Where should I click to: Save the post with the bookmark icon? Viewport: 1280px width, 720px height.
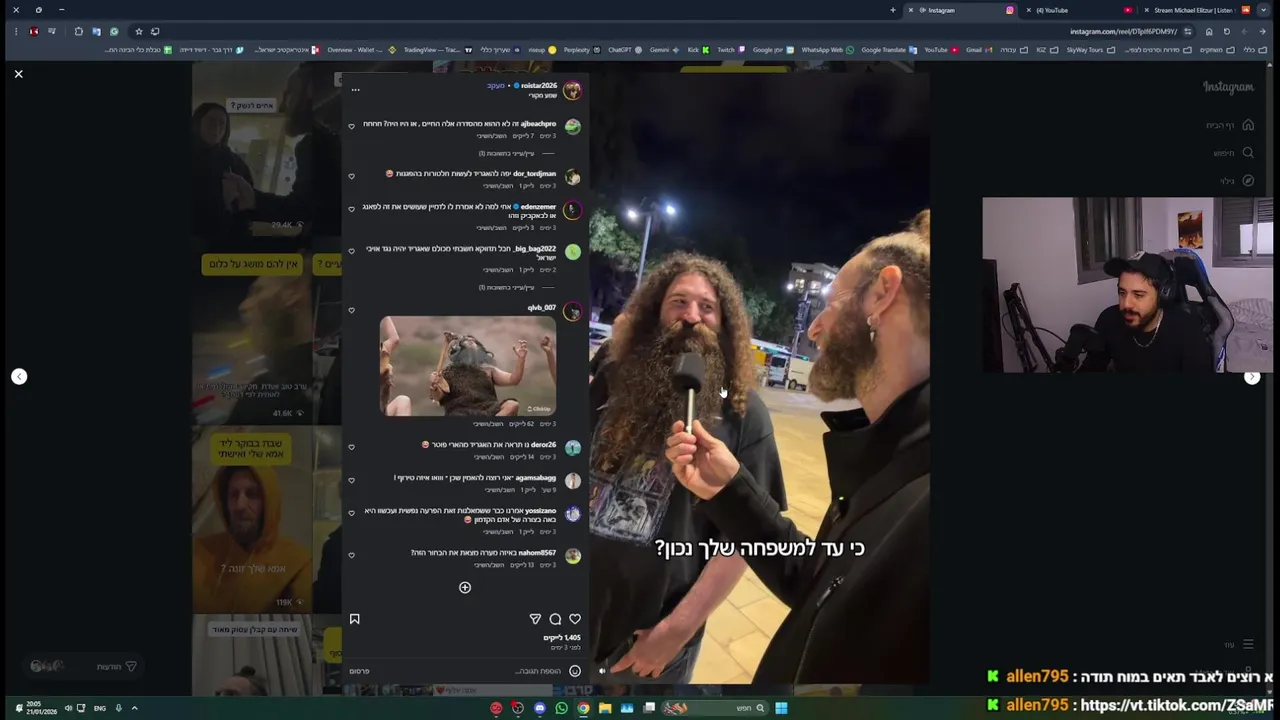[354, 619]
